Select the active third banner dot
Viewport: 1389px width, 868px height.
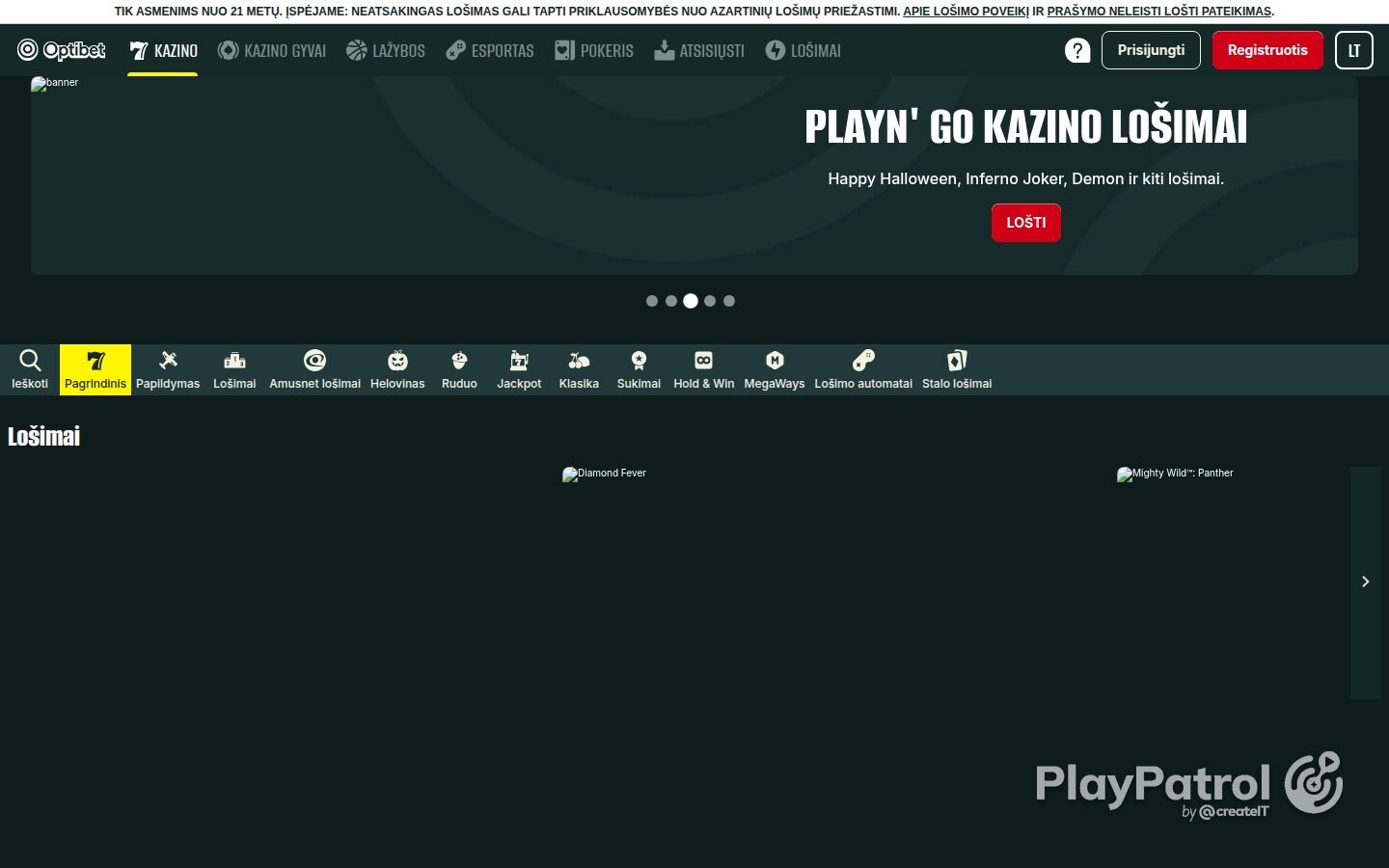pyautogui.click(x=691, y=301)
